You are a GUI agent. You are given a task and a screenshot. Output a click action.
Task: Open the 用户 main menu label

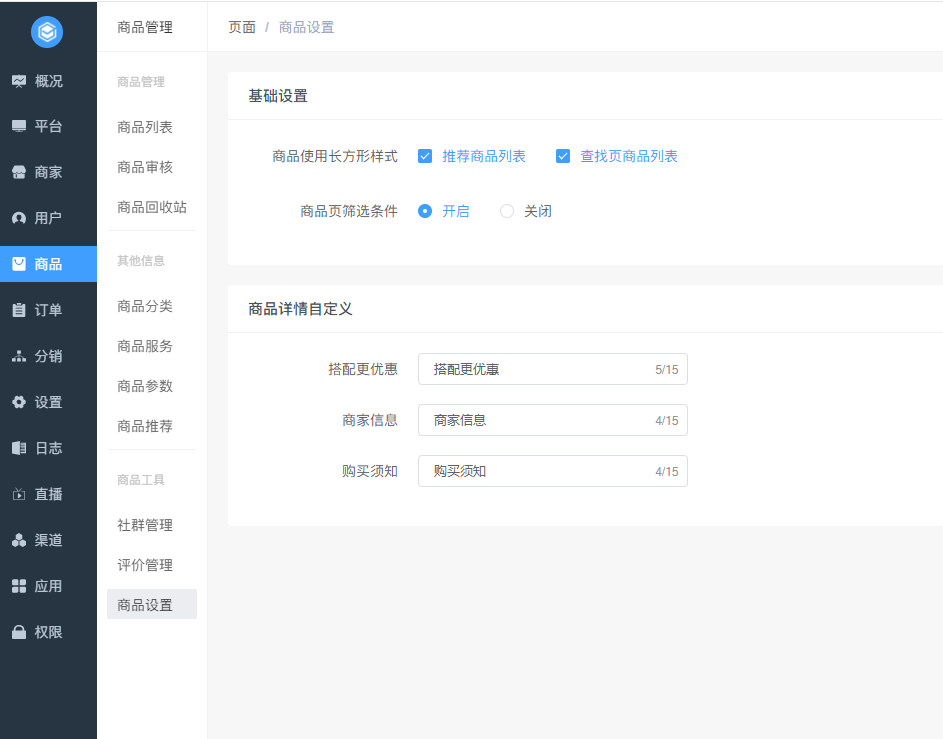[x=49, y=218]
